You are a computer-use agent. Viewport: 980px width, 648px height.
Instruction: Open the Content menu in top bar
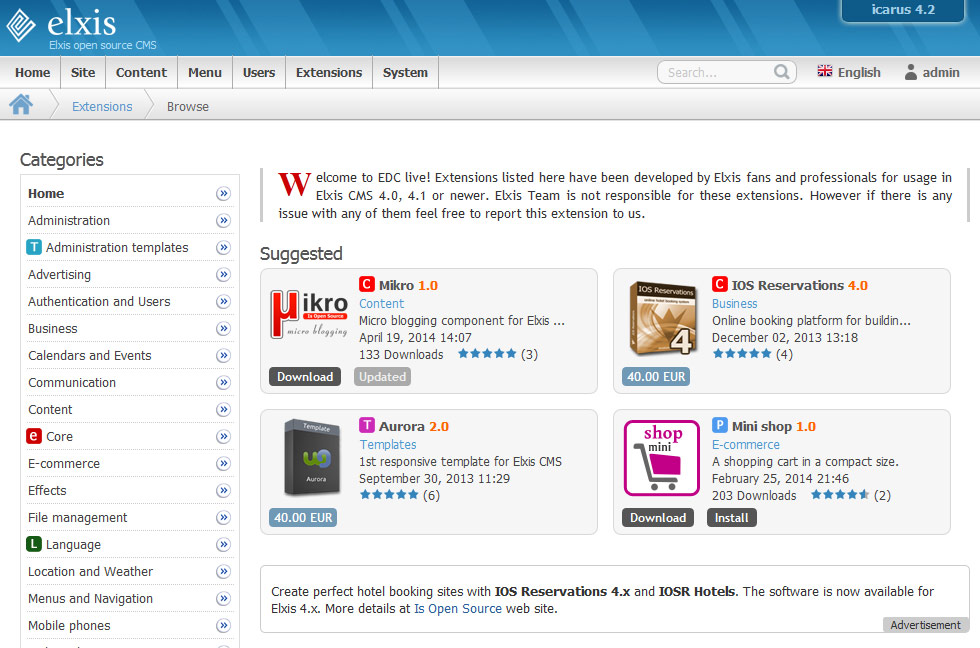(x=141, y=72)
